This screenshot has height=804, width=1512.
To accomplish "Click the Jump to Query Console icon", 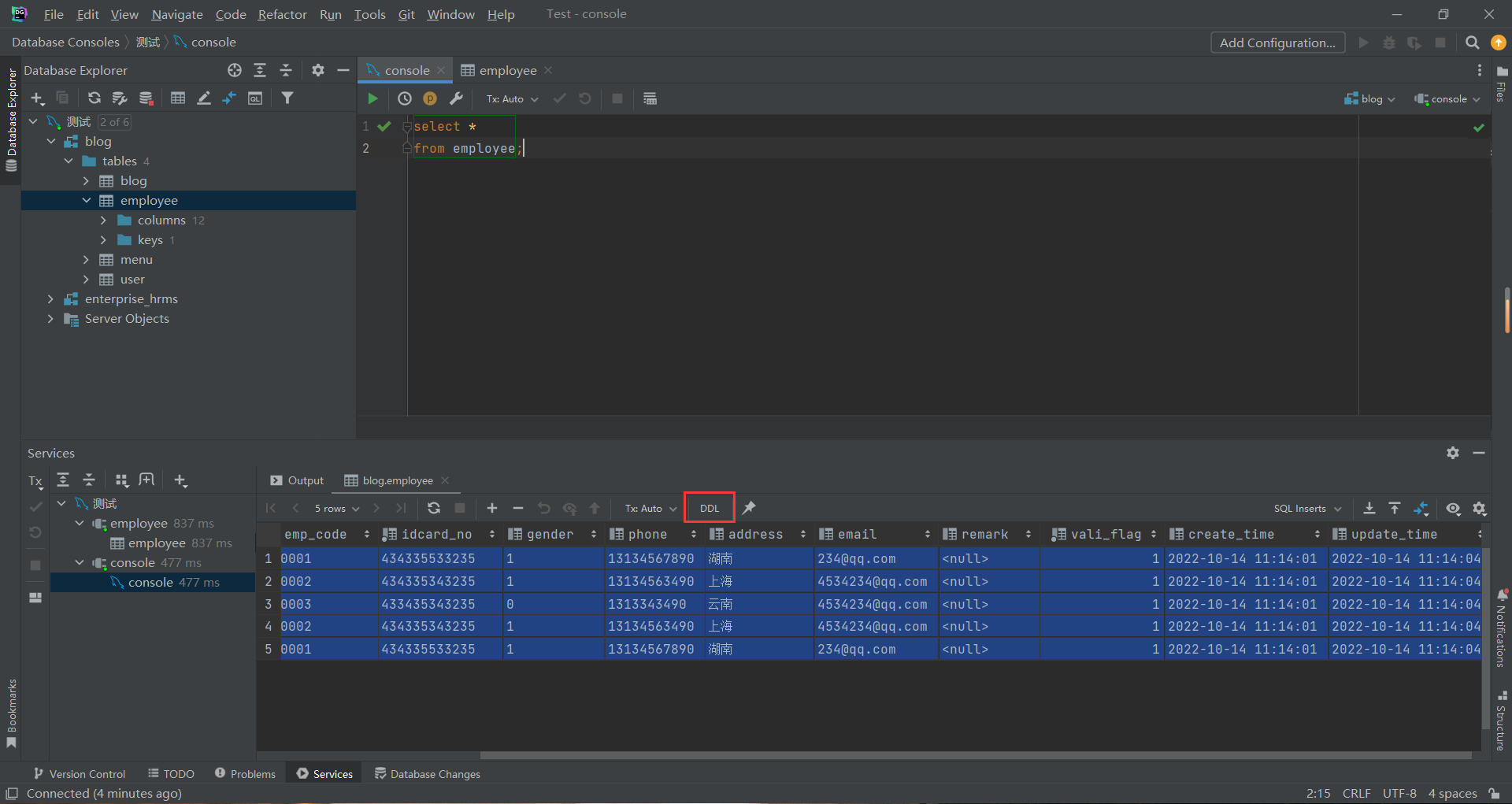I will tap(255, 98).
